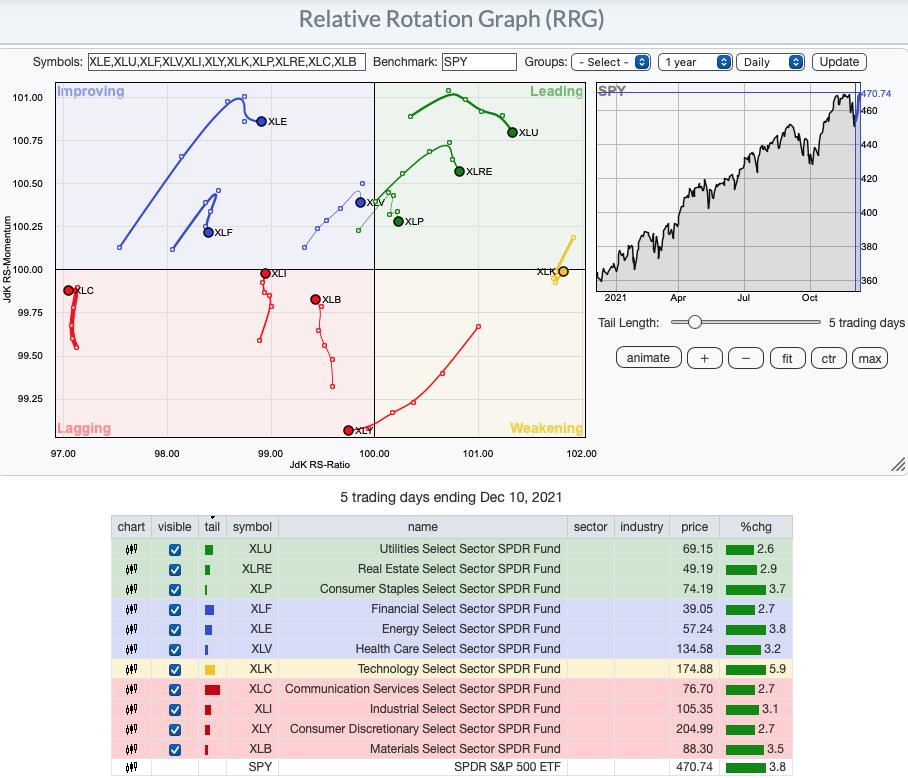Sort table by symbol column header
Image resolution: width=908 pixels, height=778 pixels.
pos(252,527)
